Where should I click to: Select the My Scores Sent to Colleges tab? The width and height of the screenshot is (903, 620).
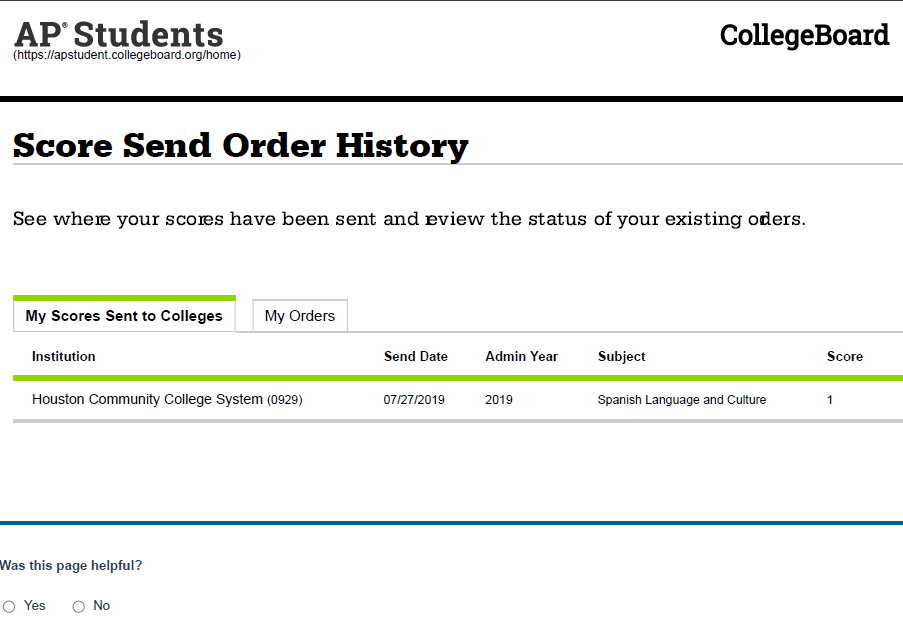(124, 315)
